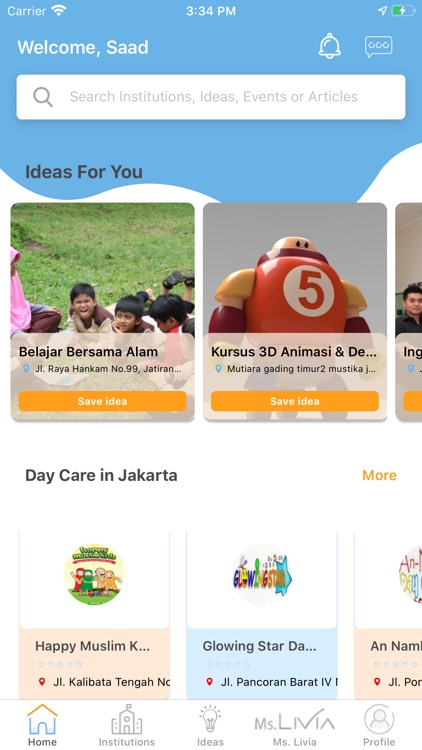Tap the Belajar Bersama Alam photo
The height and width of the screenshot is (750, 422).
click(102, 268)
